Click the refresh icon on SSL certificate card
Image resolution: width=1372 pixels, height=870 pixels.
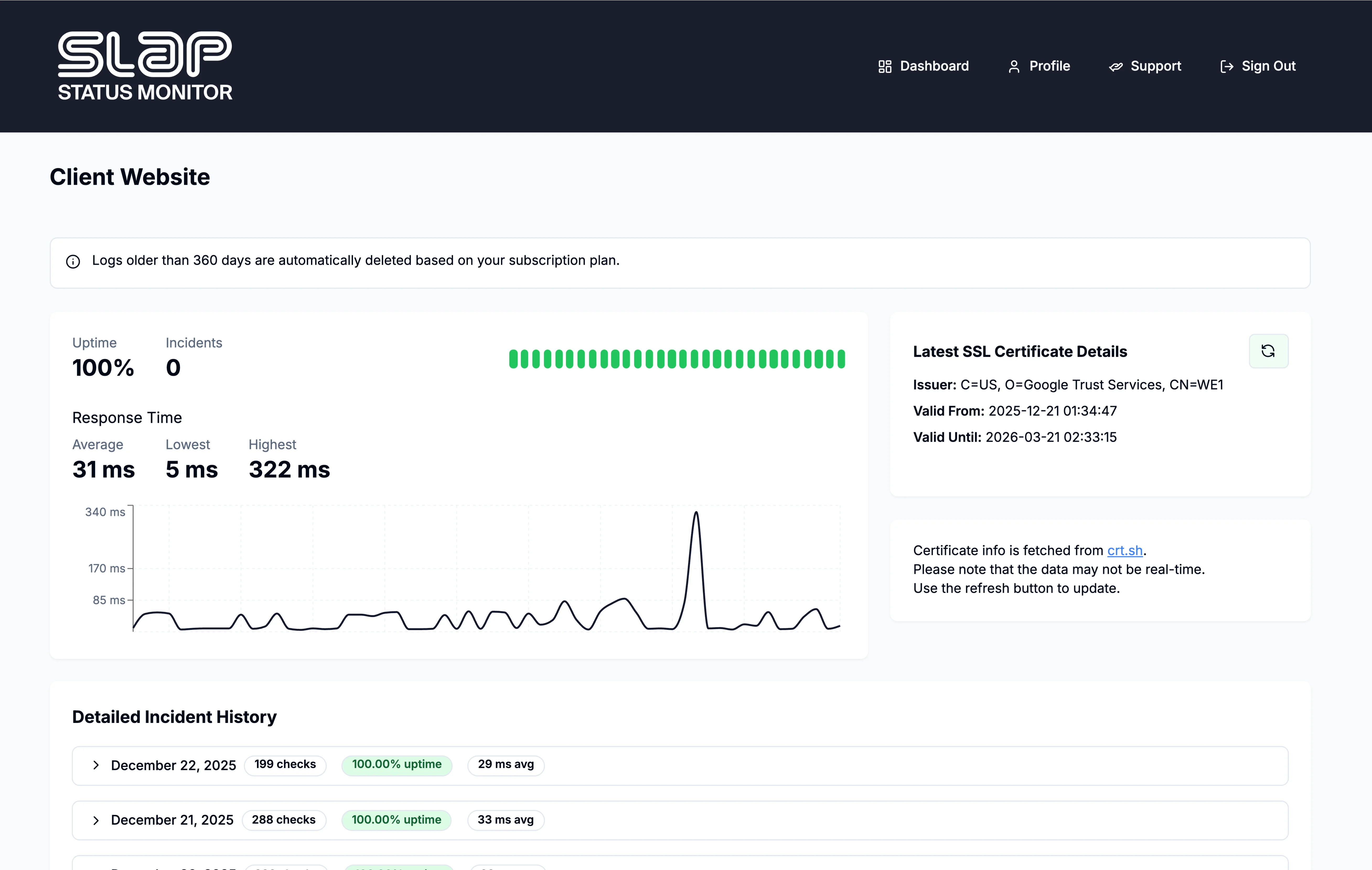pyautogui.click(x=1269, y=351)
